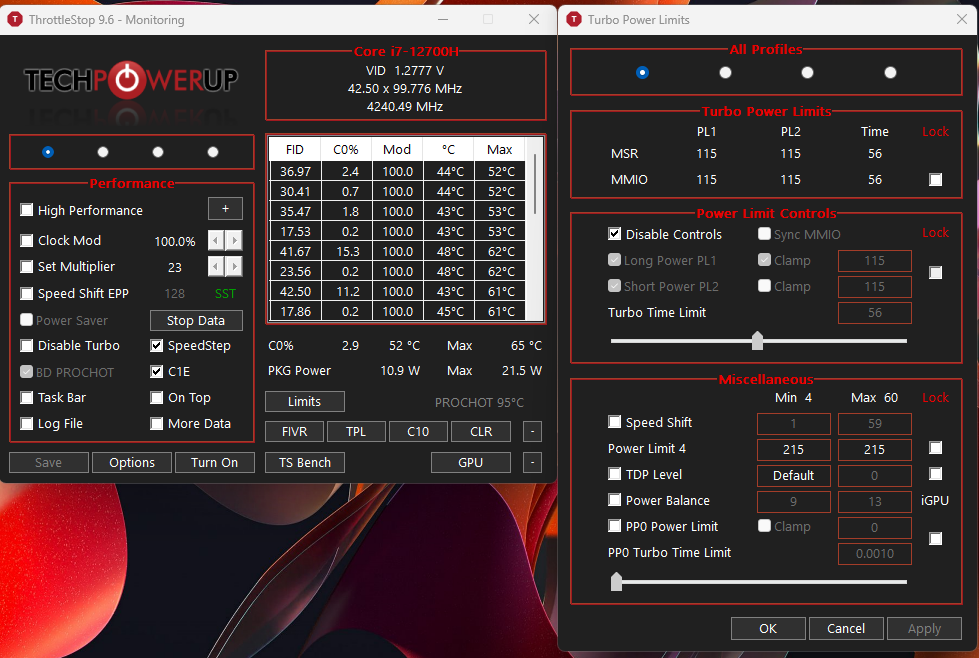Decrease Clock Mod with left arrow

(216, 240)
